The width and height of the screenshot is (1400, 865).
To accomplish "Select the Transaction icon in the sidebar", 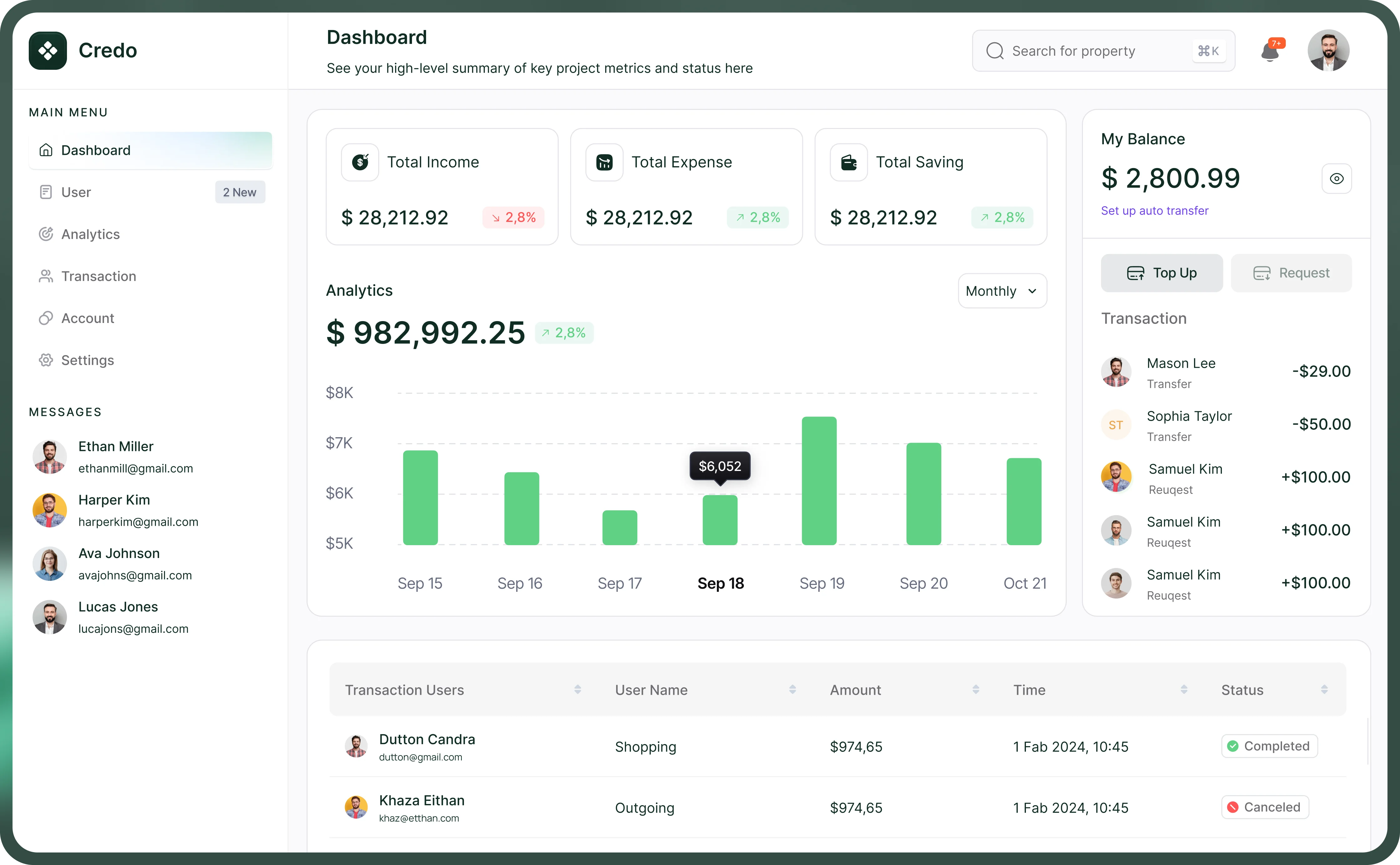I will 46,276.
